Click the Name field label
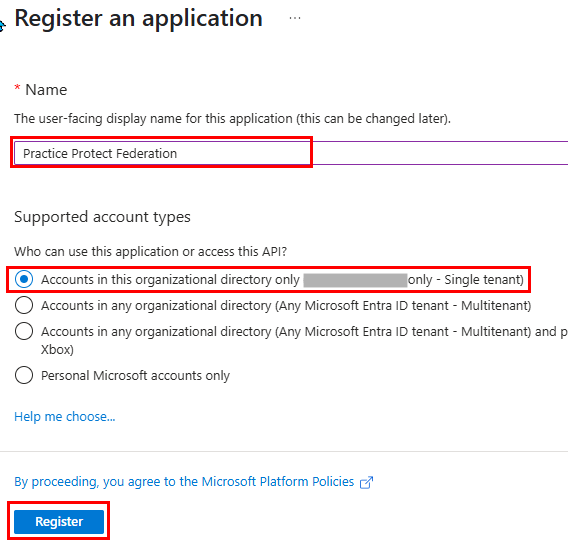This screenshot has width=568, height=543. tap(46, 90)
